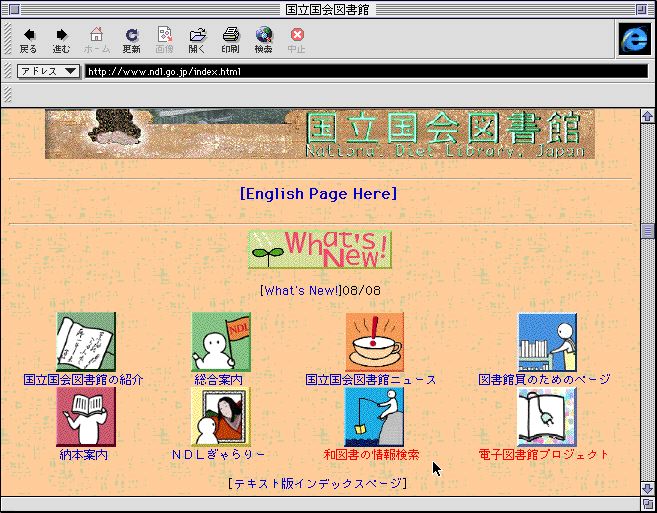
Task: Open the English Page Here link
Action: click(318, 194)
